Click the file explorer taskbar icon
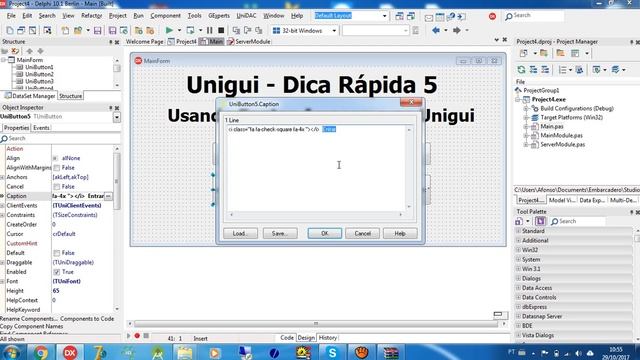640x360 pixels. point(184,352)
